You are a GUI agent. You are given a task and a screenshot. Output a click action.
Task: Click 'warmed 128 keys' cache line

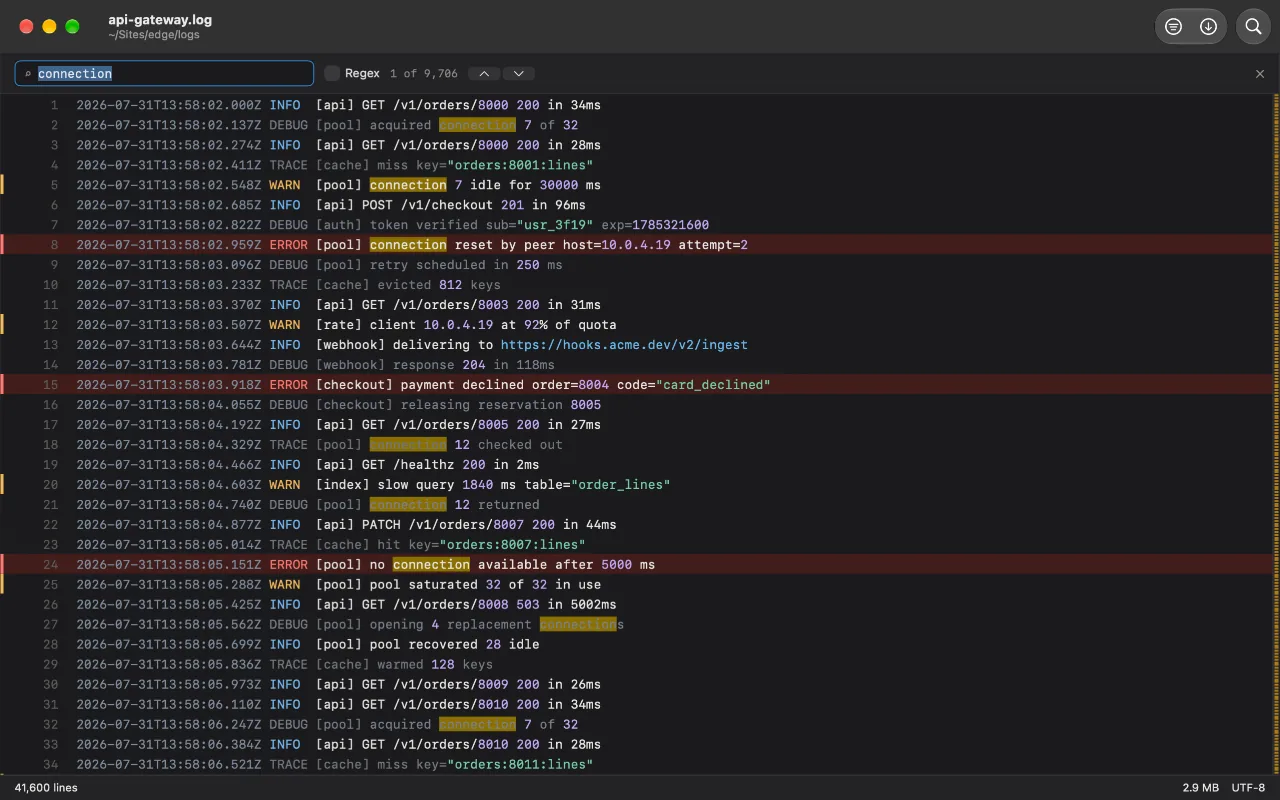coord(640,665)
